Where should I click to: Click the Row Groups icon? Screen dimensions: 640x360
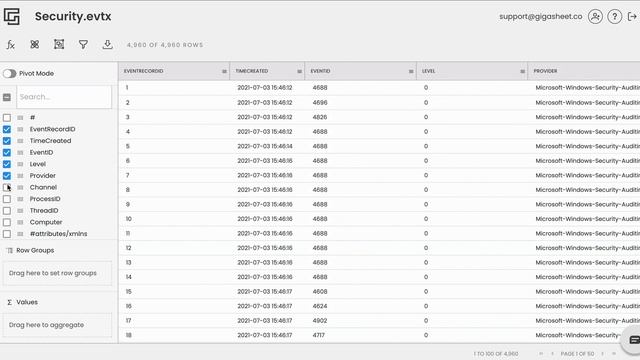click(9, 250)
